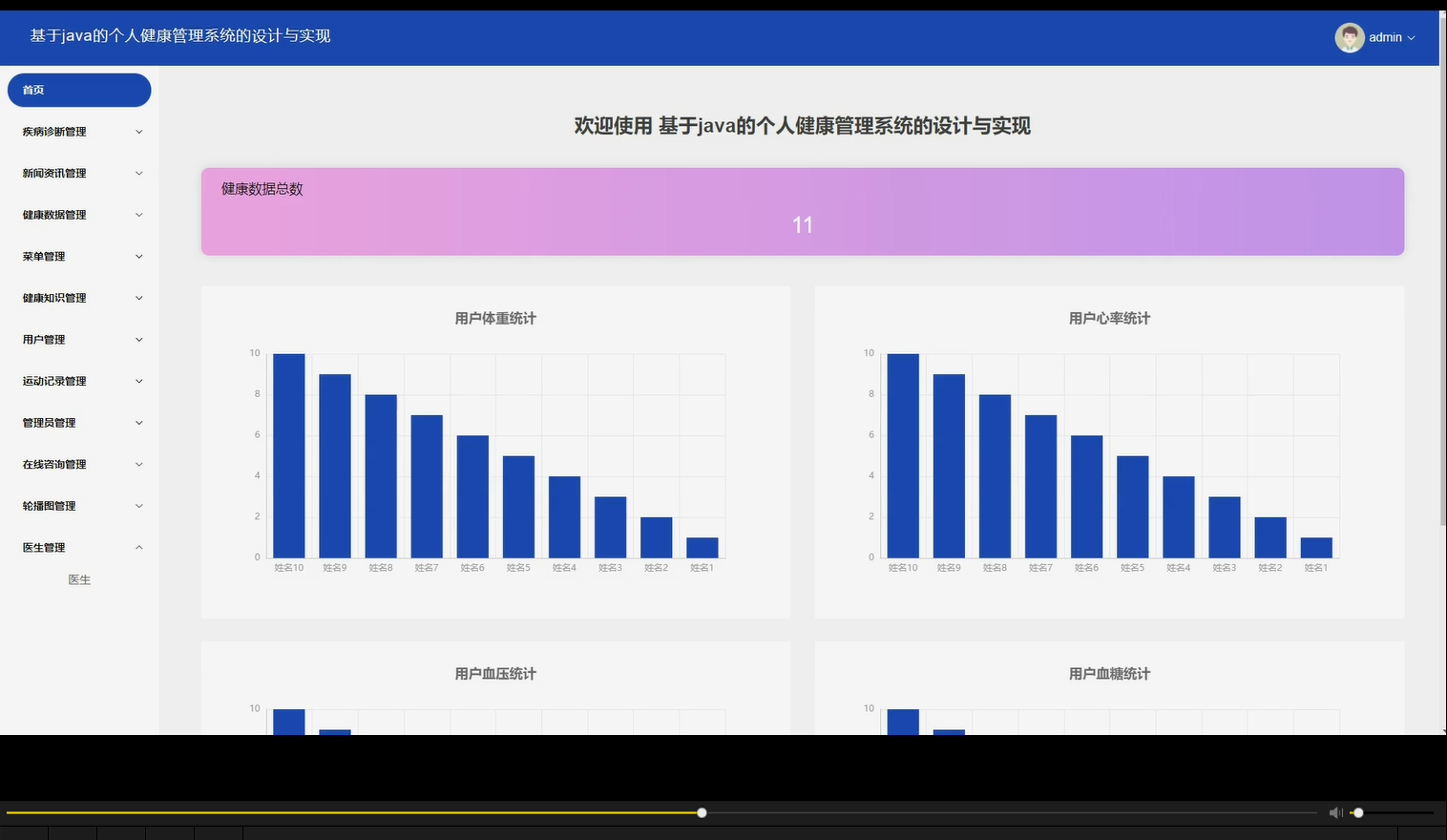
Task: Expand the 运动记录管理 chevron
Action: [139, 381]
